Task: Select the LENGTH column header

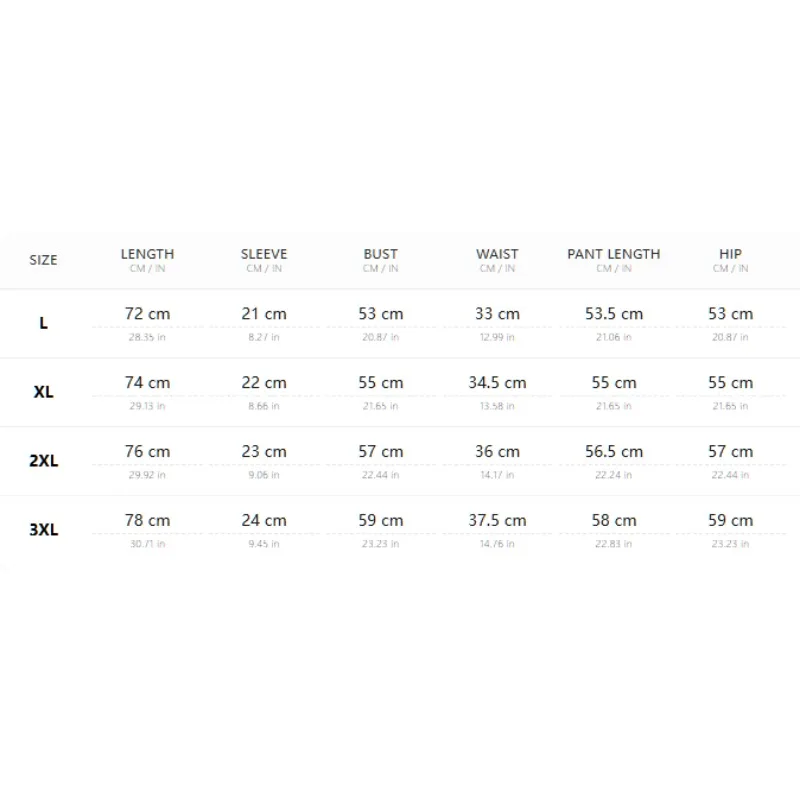Action: point(147,254)
